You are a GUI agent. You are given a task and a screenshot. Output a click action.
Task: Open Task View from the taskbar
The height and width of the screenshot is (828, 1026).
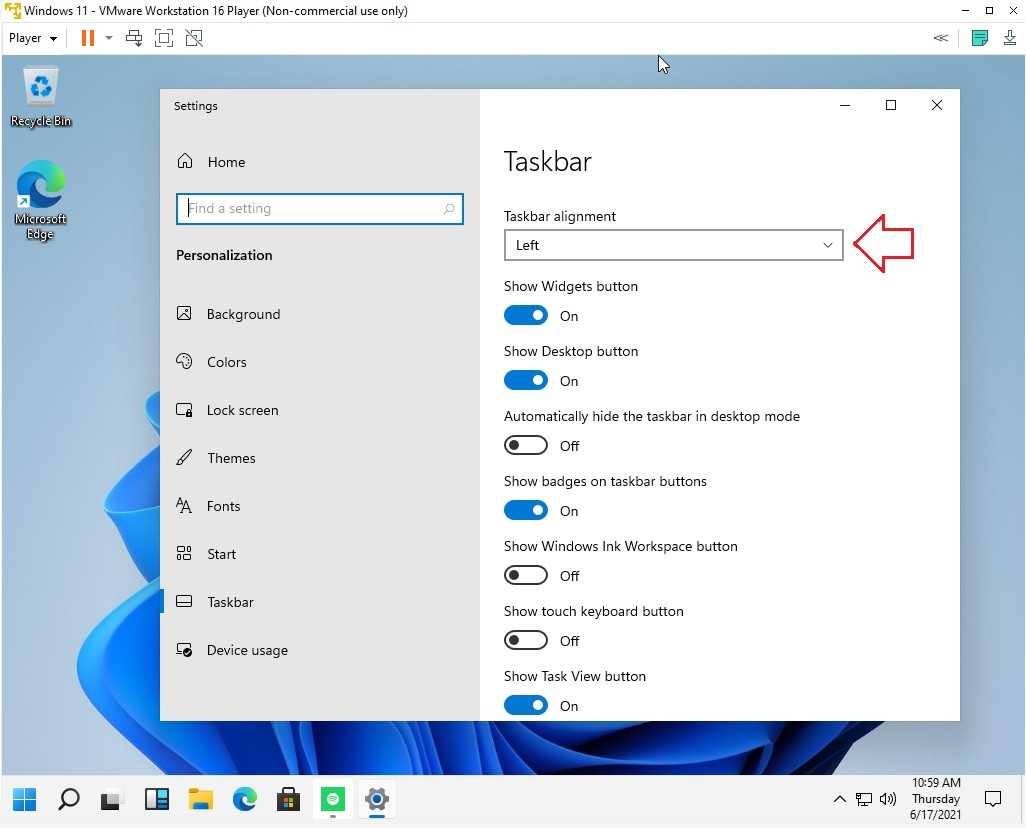113,799
